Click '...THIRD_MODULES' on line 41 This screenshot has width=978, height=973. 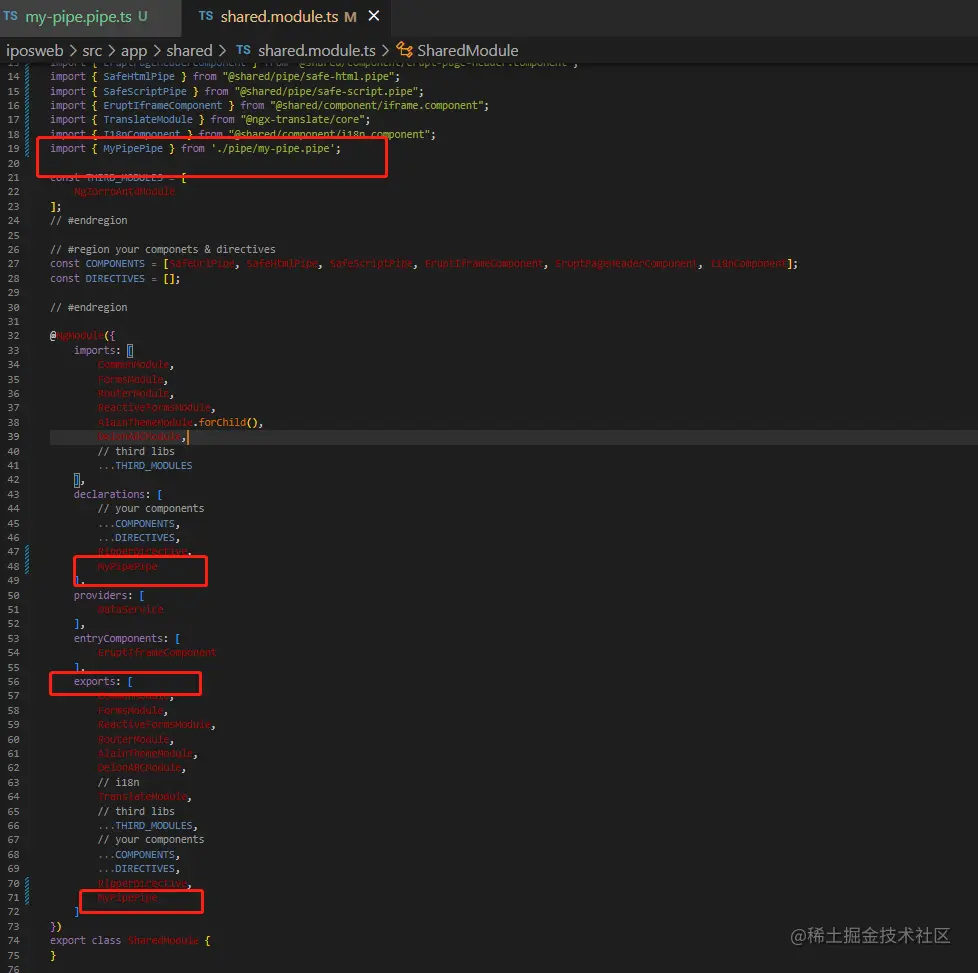[x=145, y=465]
